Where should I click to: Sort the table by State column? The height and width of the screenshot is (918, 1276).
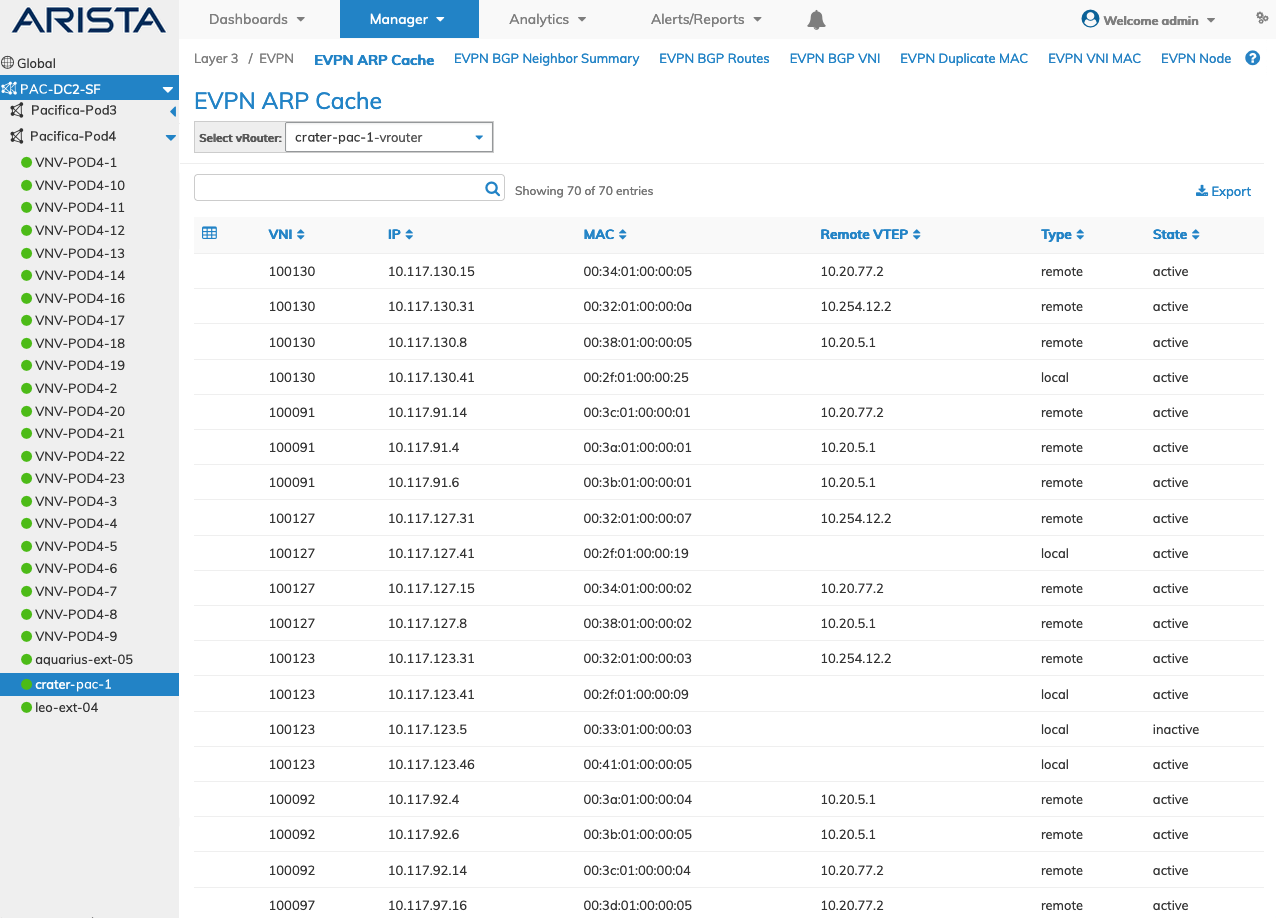pos(1176,234)
